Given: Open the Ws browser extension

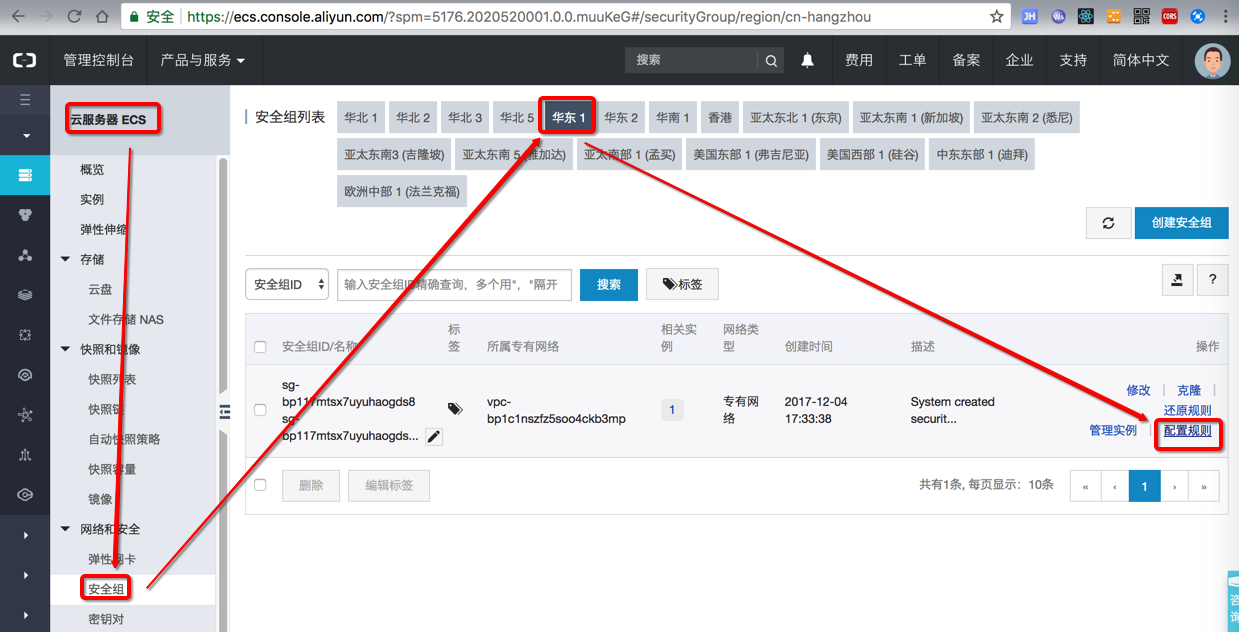Looking at the screenshot, I should pos(1058,16).
